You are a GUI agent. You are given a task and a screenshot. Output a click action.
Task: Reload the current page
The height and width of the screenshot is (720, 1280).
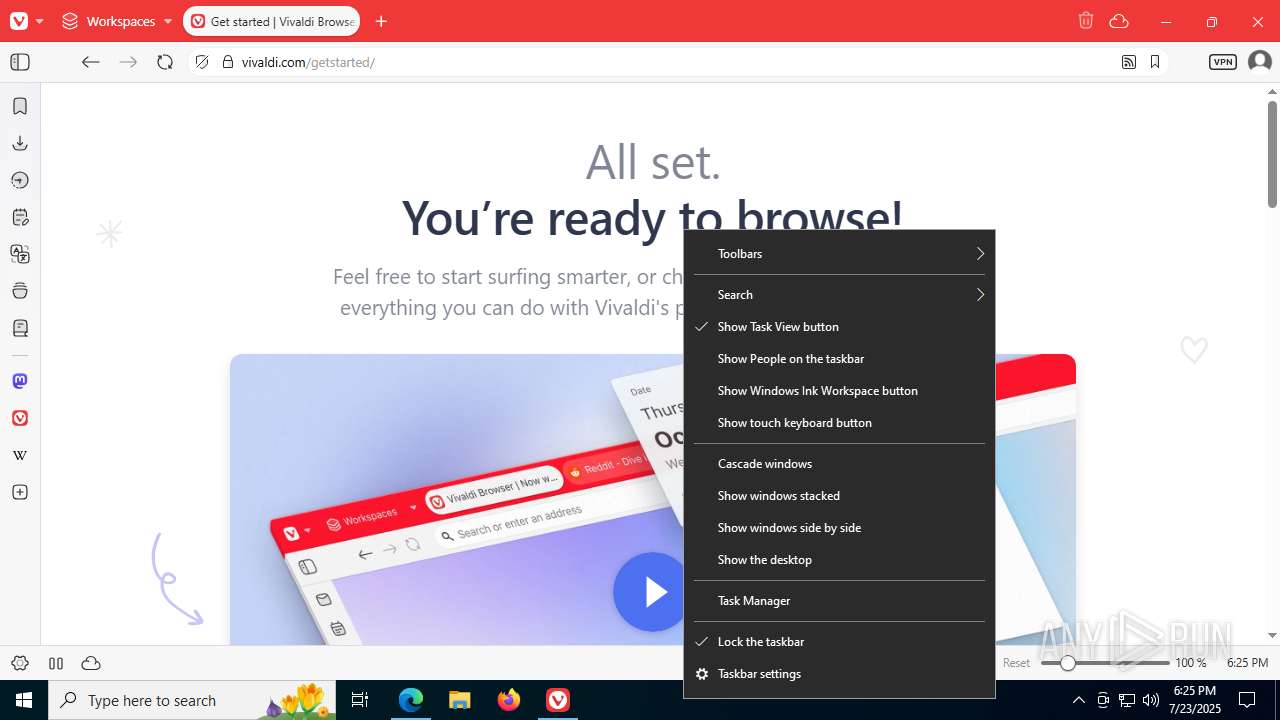coord(165,62)
